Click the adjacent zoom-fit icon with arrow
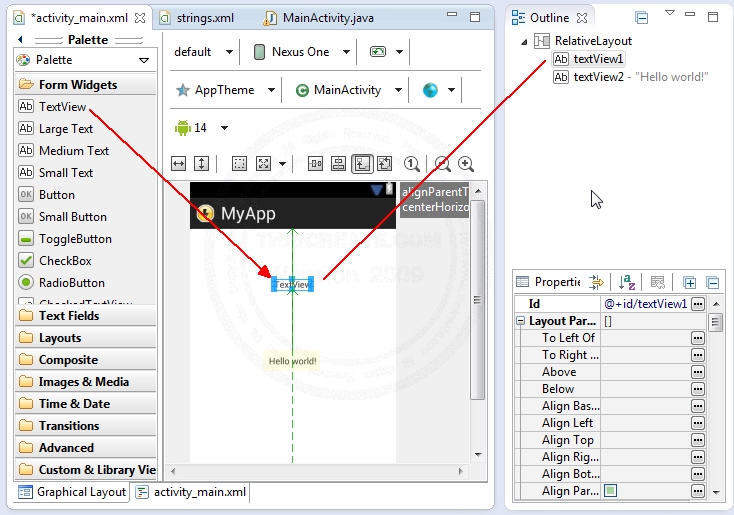Image resolution: width=734 pixels, height=515 pixels. click(384, 163)
